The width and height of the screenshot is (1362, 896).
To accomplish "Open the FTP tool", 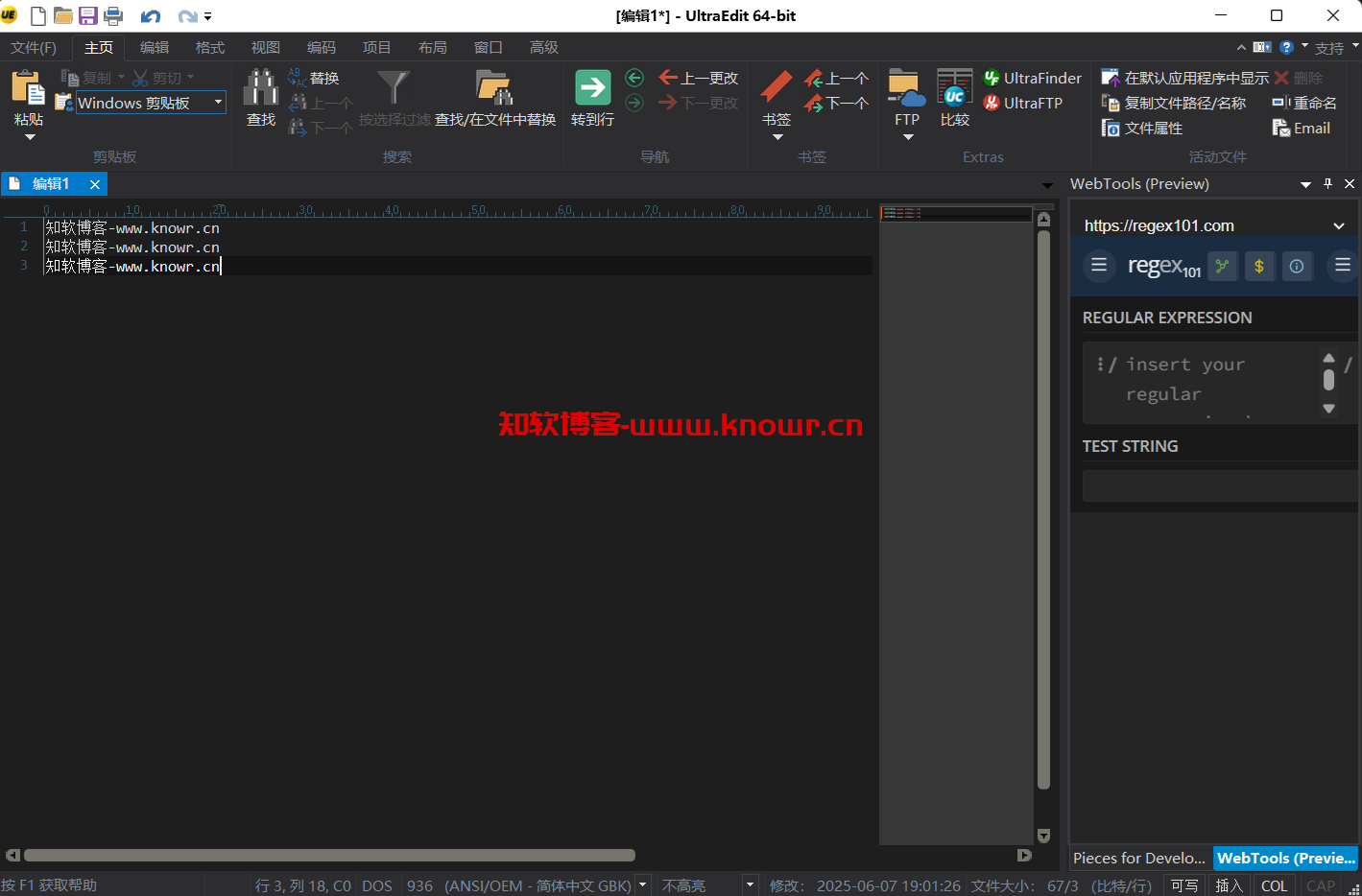I will 907,88.
